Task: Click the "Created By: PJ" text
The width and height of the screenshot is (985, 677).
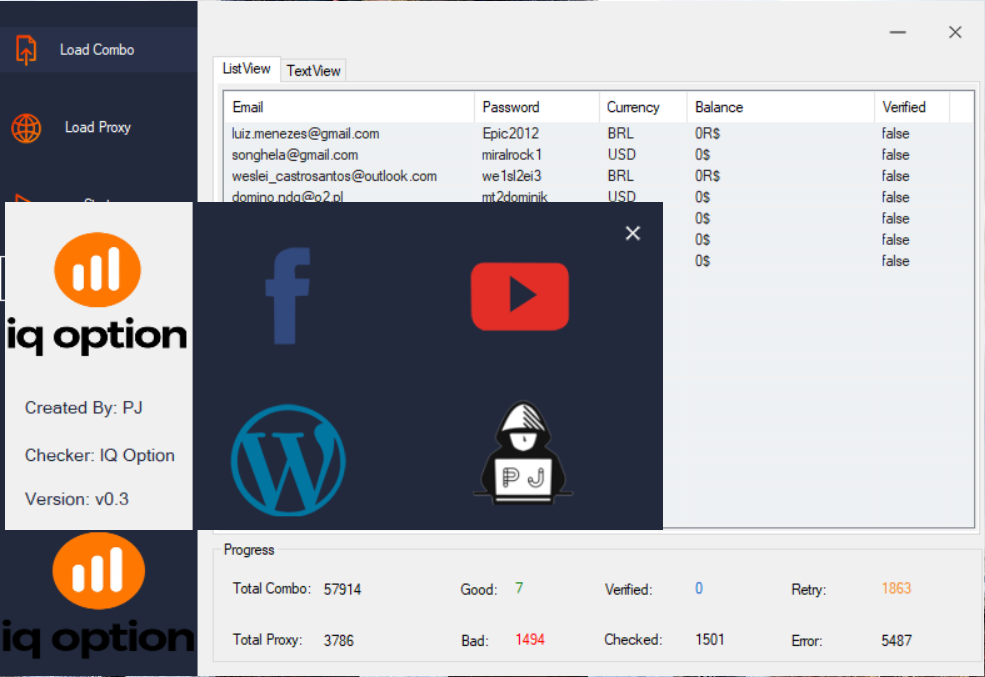Action: point(84,408)
